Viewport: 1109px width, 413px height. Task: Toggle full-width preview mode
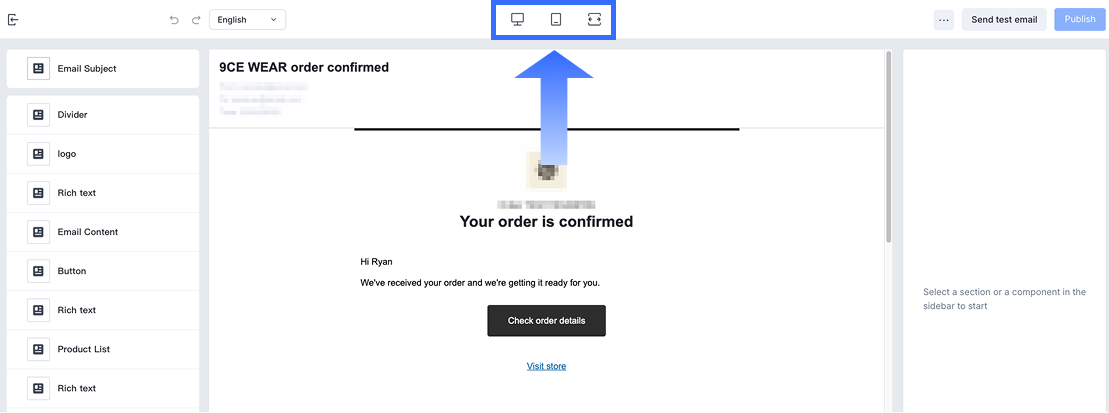594,20
